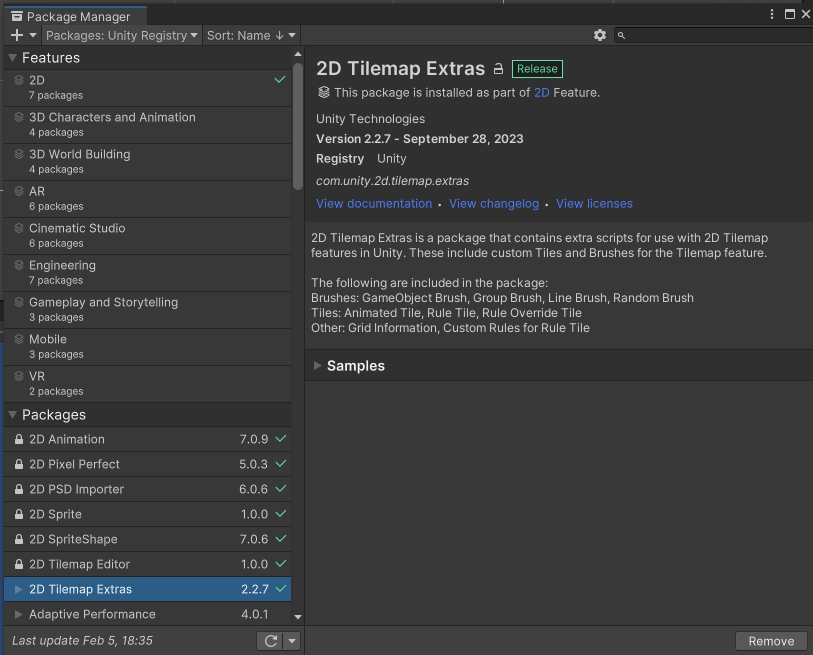Click the layers icon beside Mobile feature
813x655 pixels.
pyautogui.click(x=19, y=339)
